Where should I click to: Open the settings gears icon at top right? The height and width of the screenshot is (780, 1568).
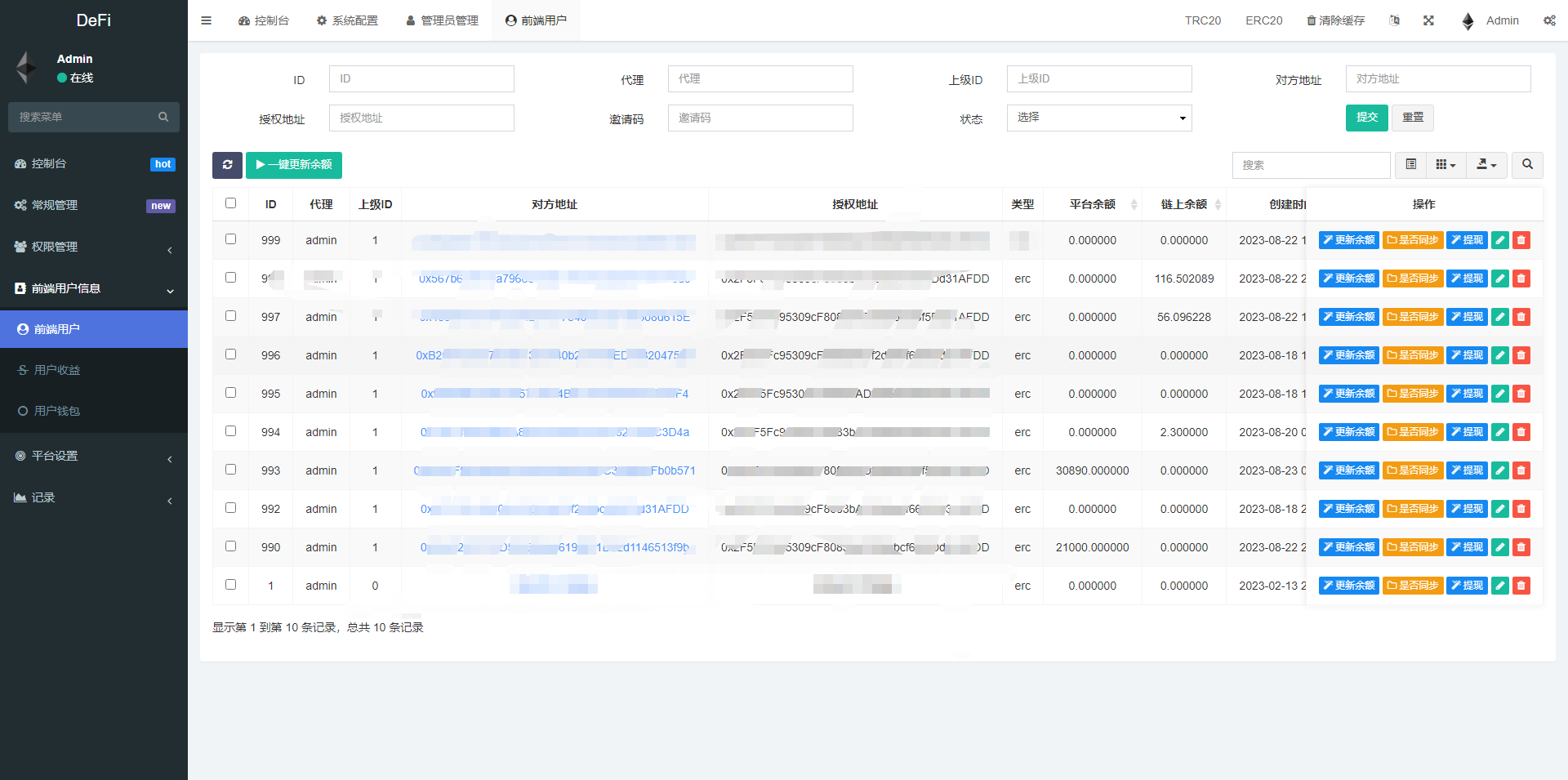[1549, 20]
